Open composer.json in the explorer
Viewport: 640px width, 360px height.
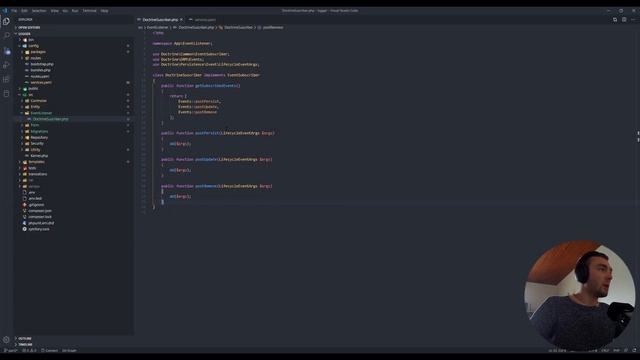[40, 211]
